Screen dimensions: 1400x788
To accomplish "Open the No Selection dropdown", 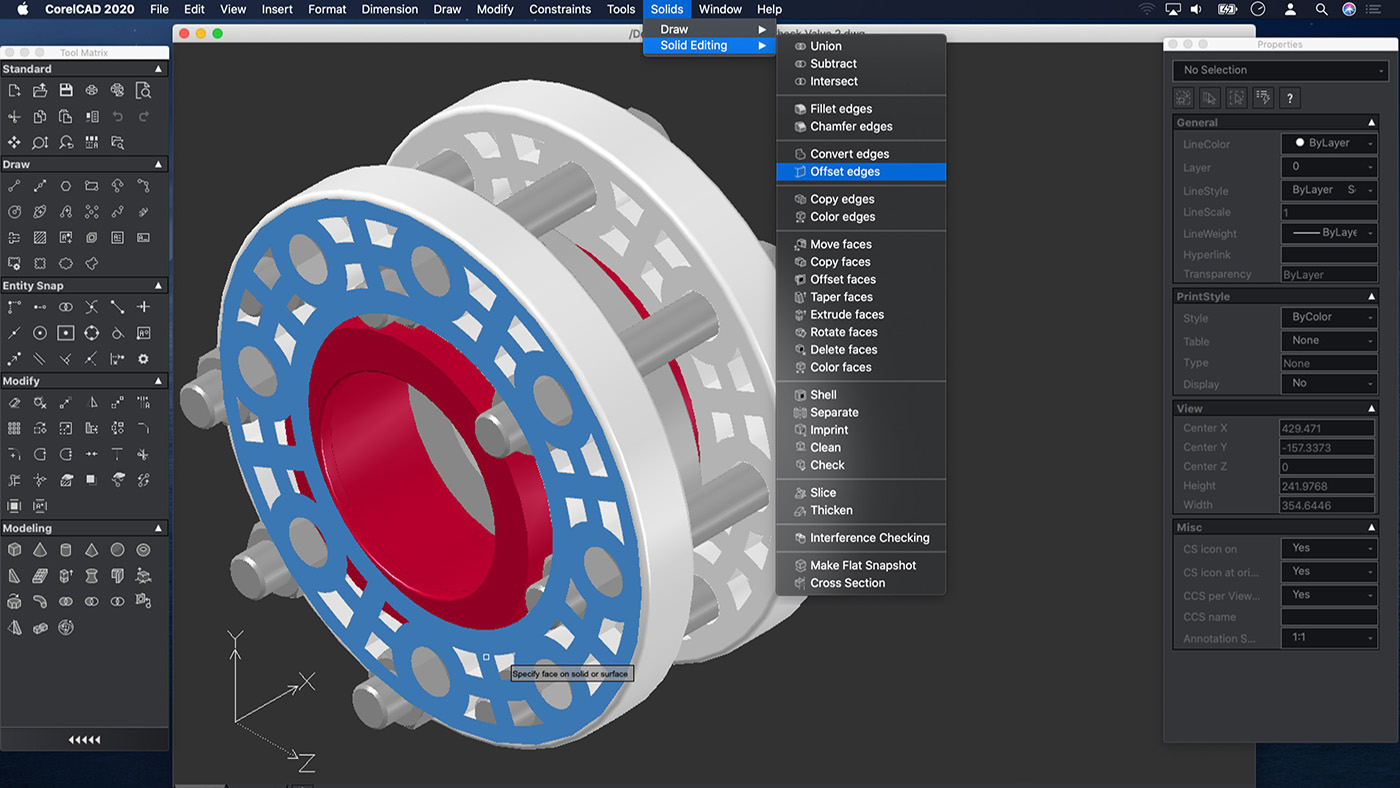I will click(1280, 70).
